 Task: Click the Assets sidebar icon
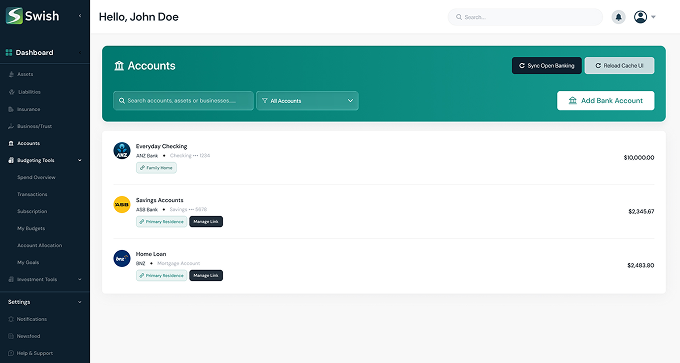[11, 74]
